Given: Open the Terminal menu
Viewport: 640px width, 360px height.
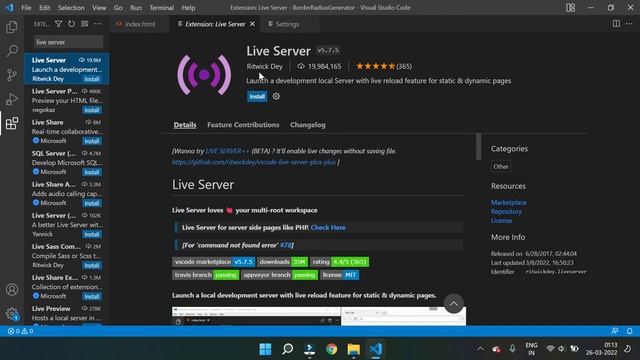Looking at the screenshot, I should (x=161, y=8).
